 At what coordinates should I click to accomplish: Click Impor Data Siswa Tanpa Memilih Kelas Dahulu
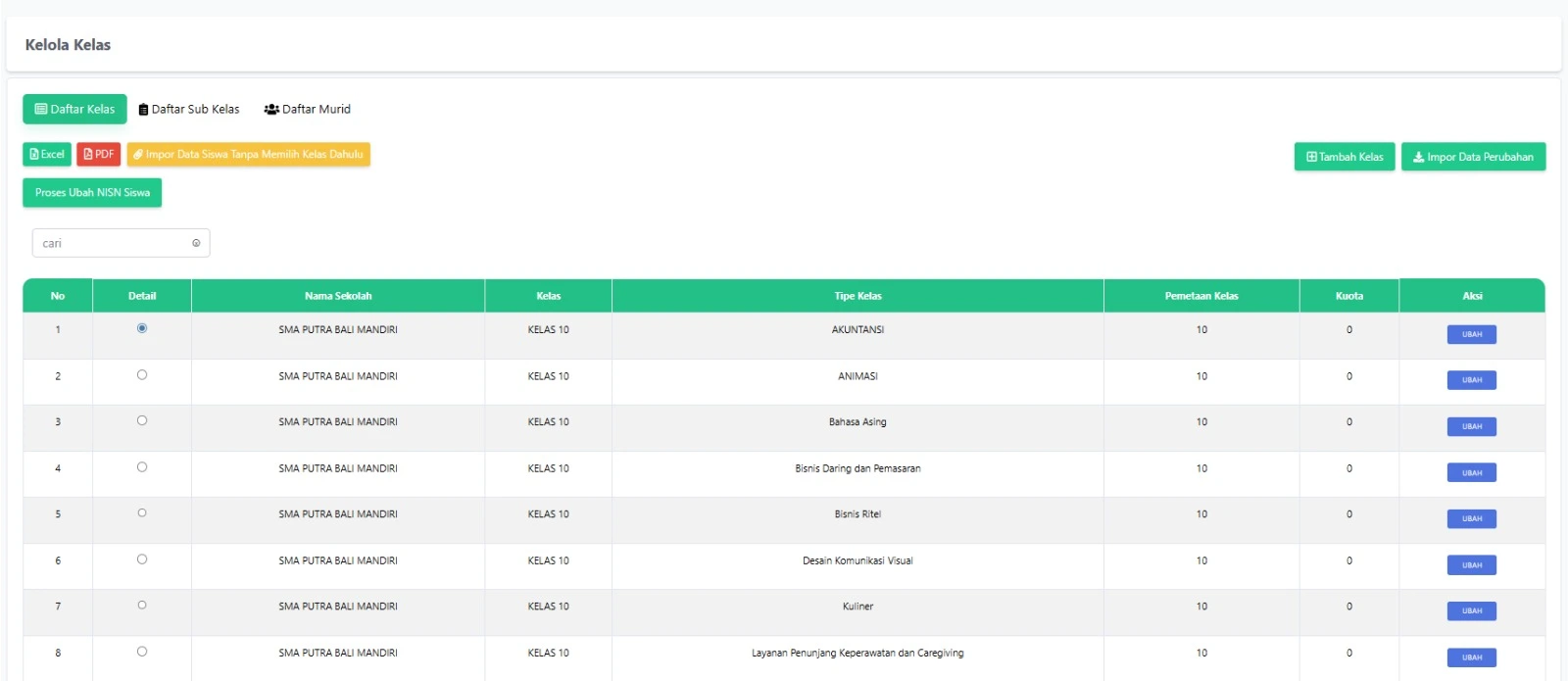248,155
